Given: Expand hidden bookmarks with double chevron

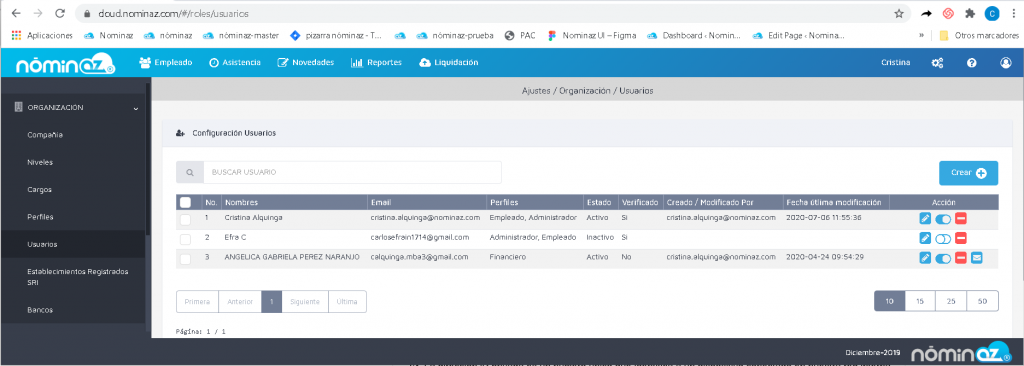Looking at the screenshot, I should [921, 35].
